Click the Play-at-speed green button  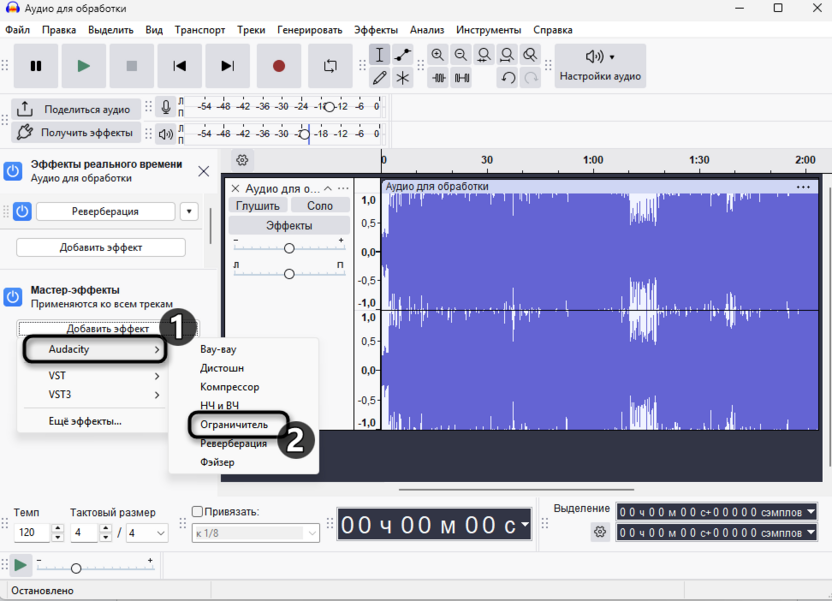point(20,565)
